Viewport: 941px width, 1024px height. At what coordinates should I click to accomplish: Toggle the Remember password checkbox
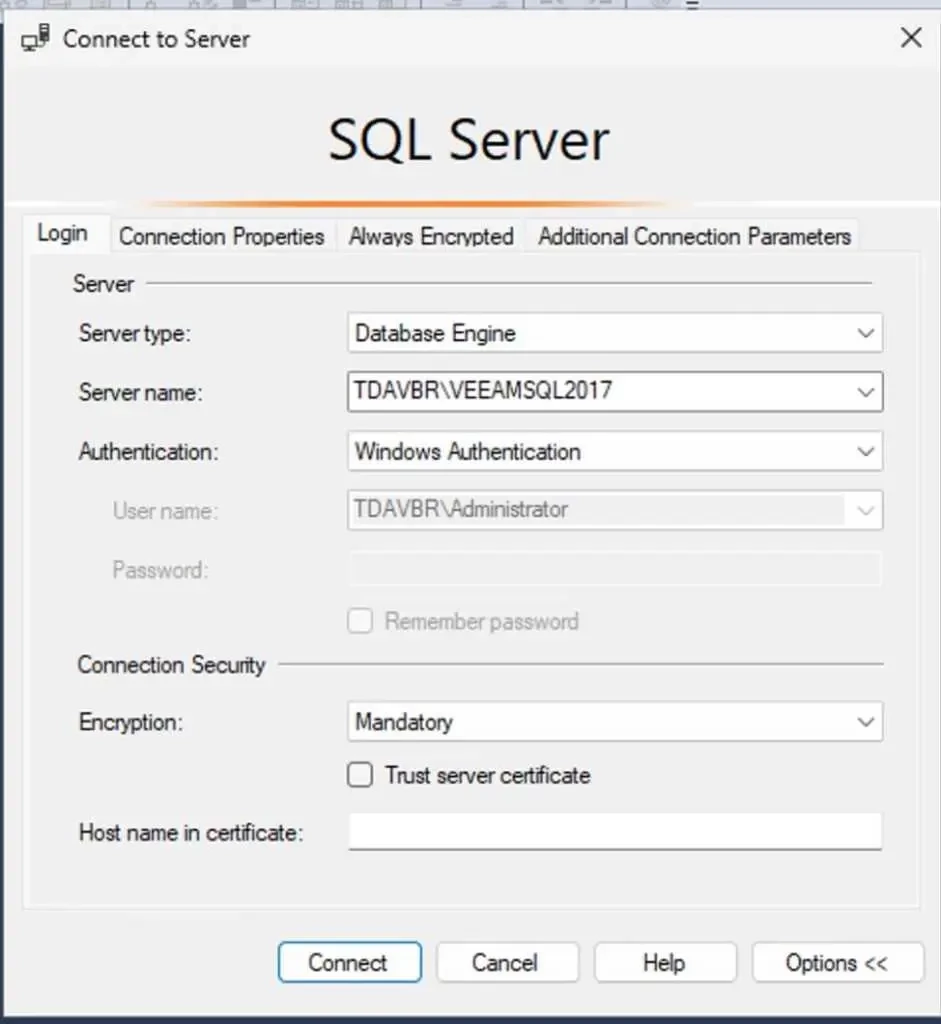(360, 620)
